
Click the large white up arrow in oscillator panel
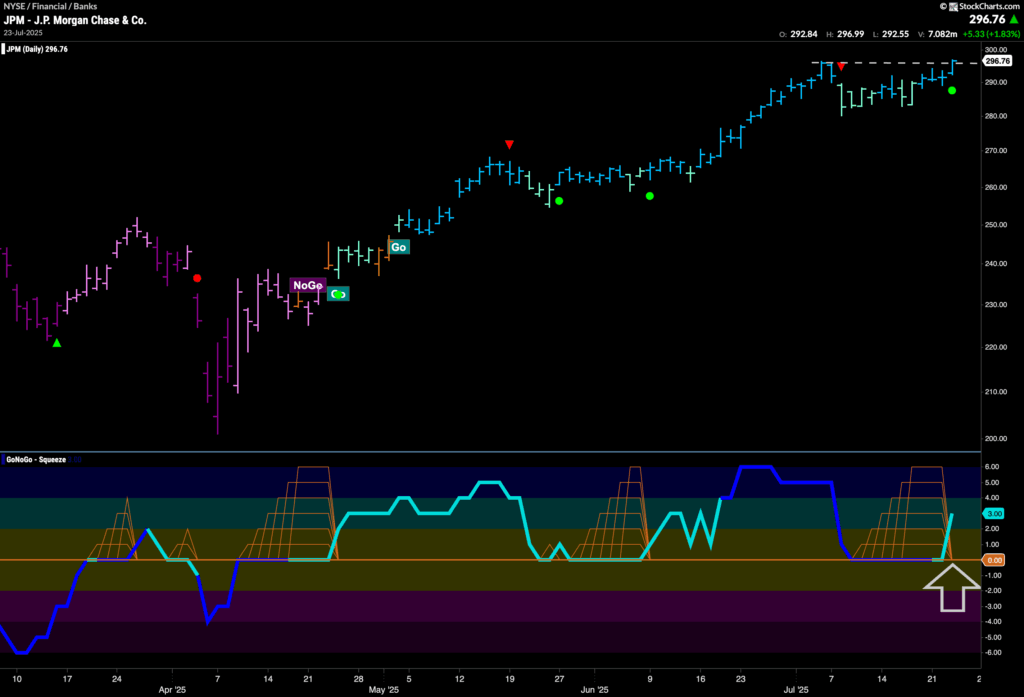(x=947, y=587)
